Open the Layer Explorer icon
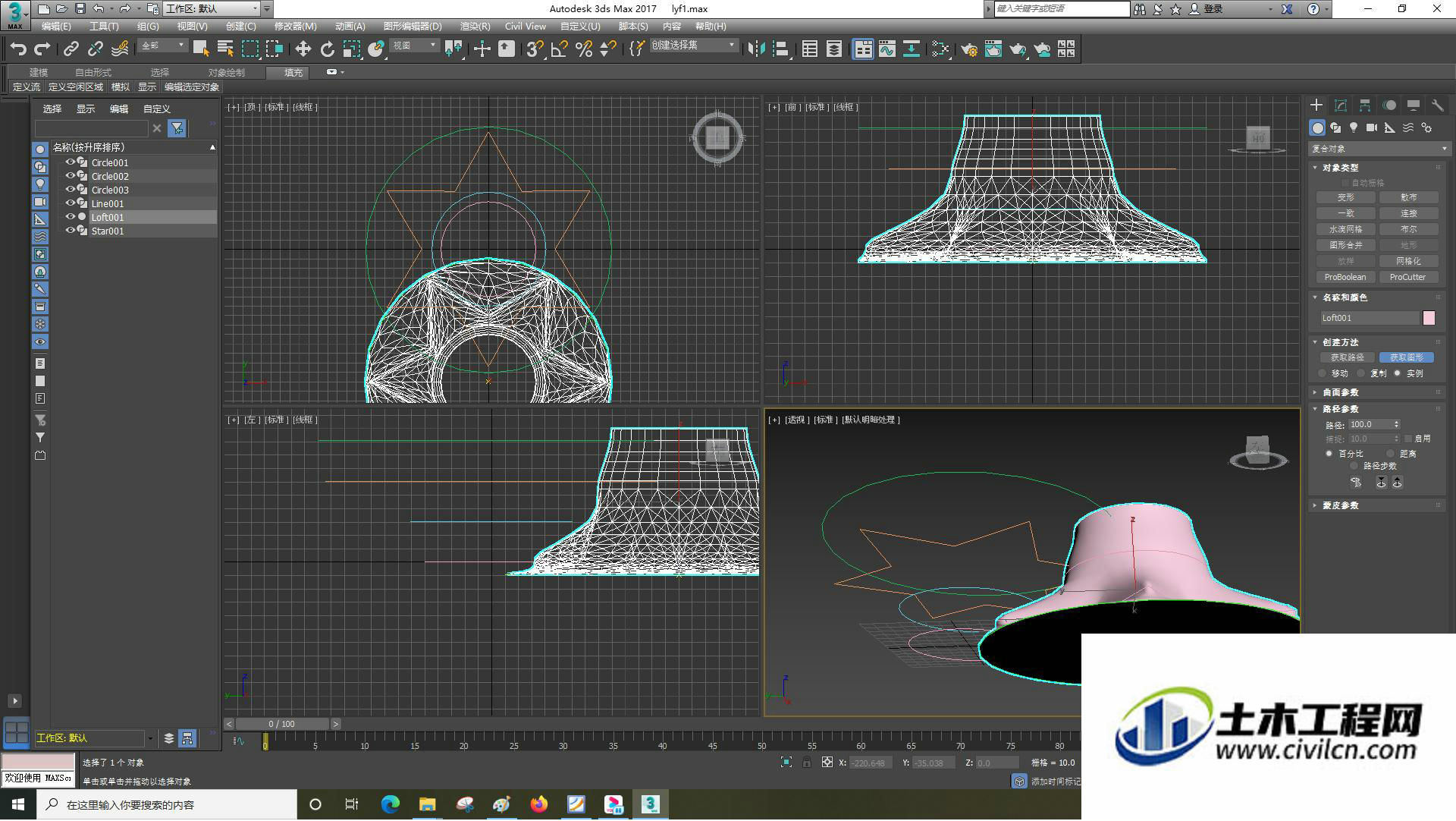1456x821 pixels. (834, 49)
